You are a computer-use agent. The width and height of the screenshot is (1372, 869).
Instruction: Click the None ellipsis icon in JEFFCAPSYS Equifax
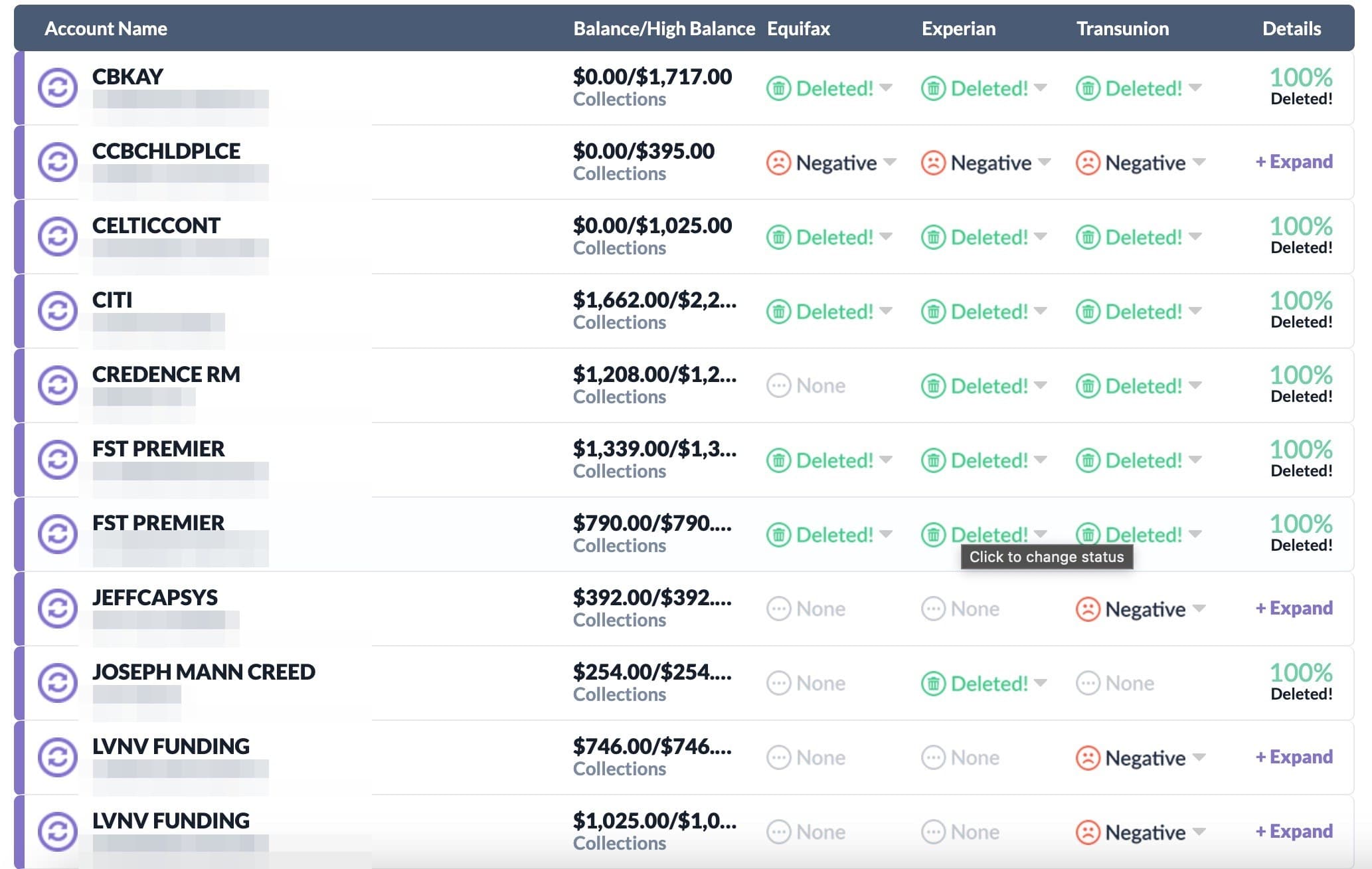point(778,609)
